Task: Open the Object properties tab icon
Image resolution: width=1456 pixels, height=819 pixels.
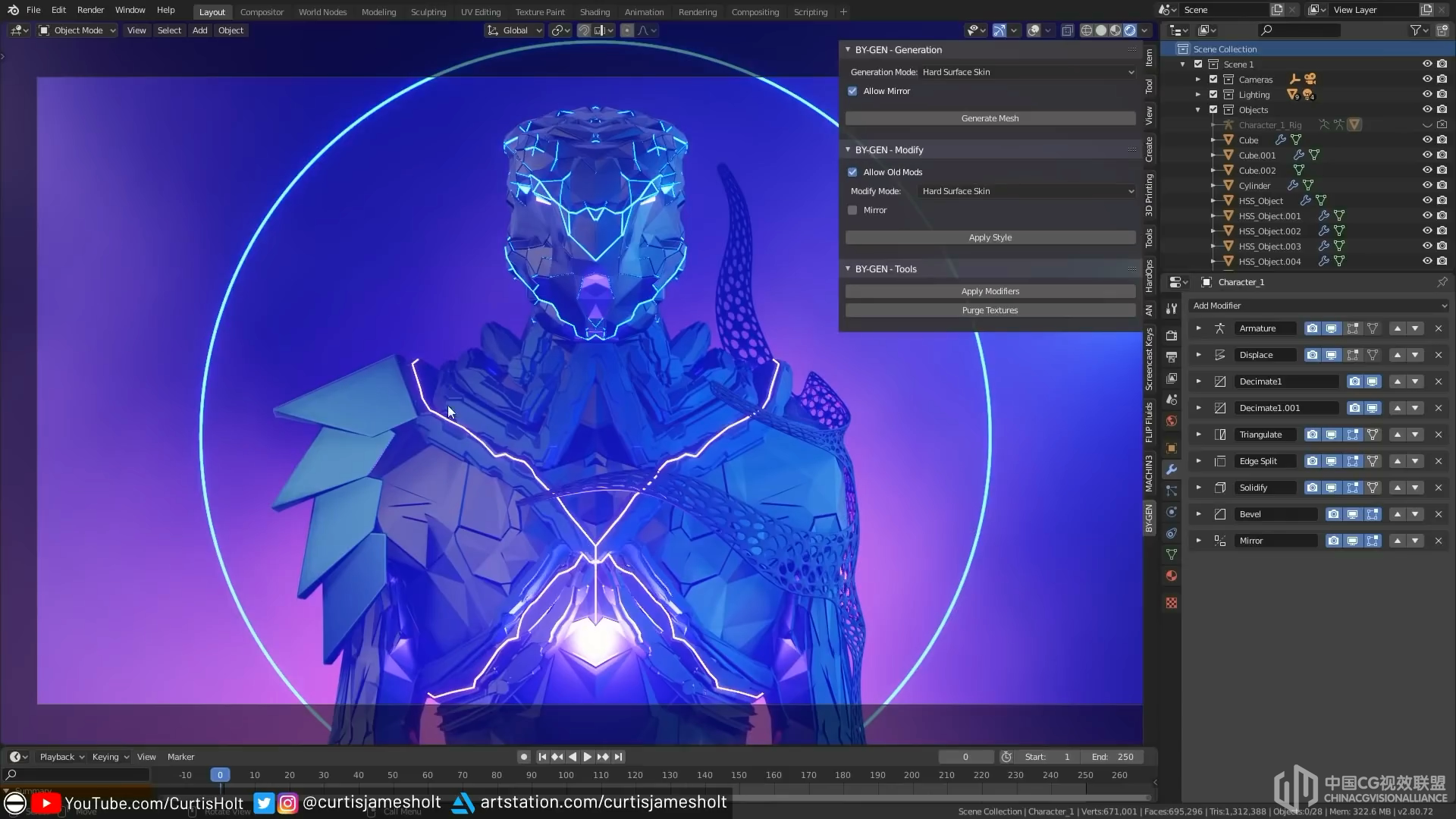Action: click(1172, 447)
